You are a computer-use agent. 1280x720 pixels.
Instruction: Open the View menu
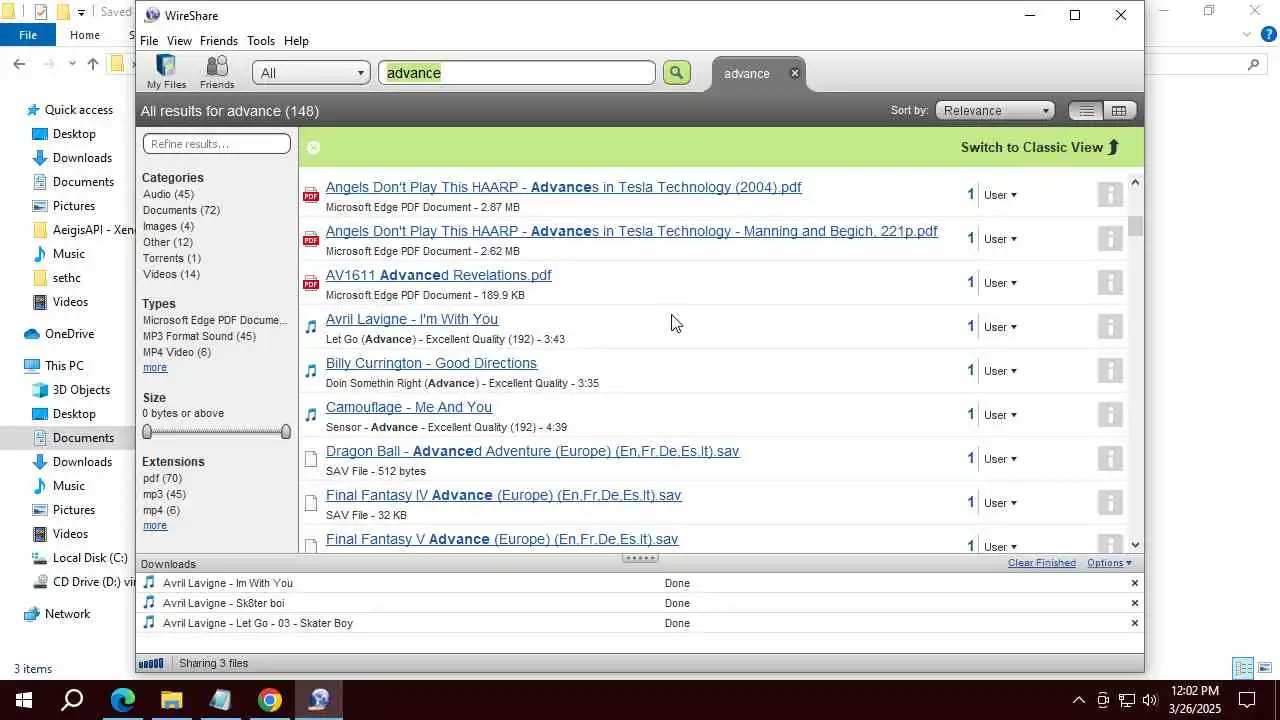179,41
